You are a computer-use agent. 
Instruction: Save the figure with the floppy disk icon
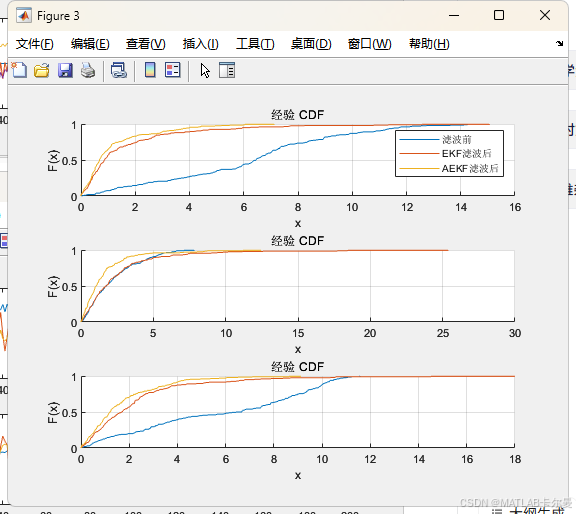pos(65,70)
